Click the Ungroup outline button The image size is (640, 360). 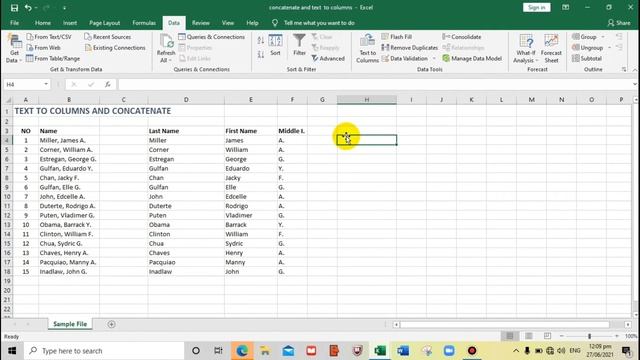[587, 48]
